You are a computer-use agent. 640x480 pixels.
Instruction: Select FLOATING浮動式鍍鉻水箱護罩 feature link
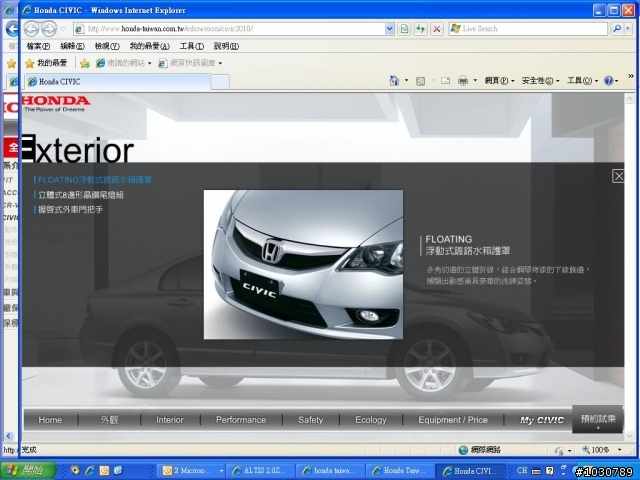point(93,180)
